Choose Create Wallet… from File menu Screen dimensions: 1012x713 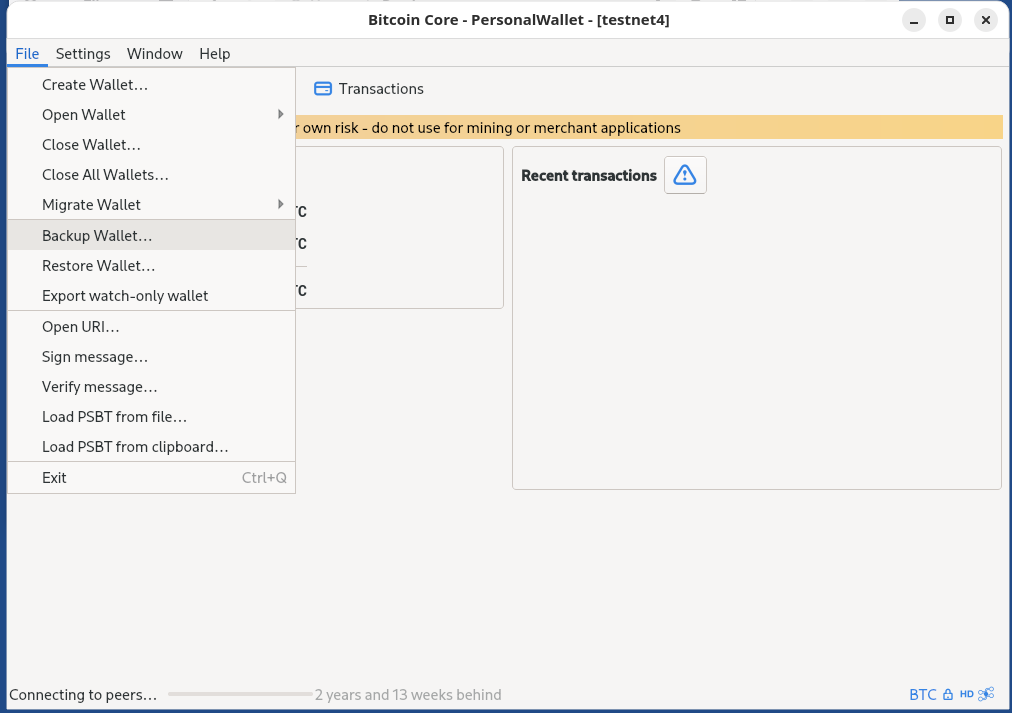[x=152, y=85]
